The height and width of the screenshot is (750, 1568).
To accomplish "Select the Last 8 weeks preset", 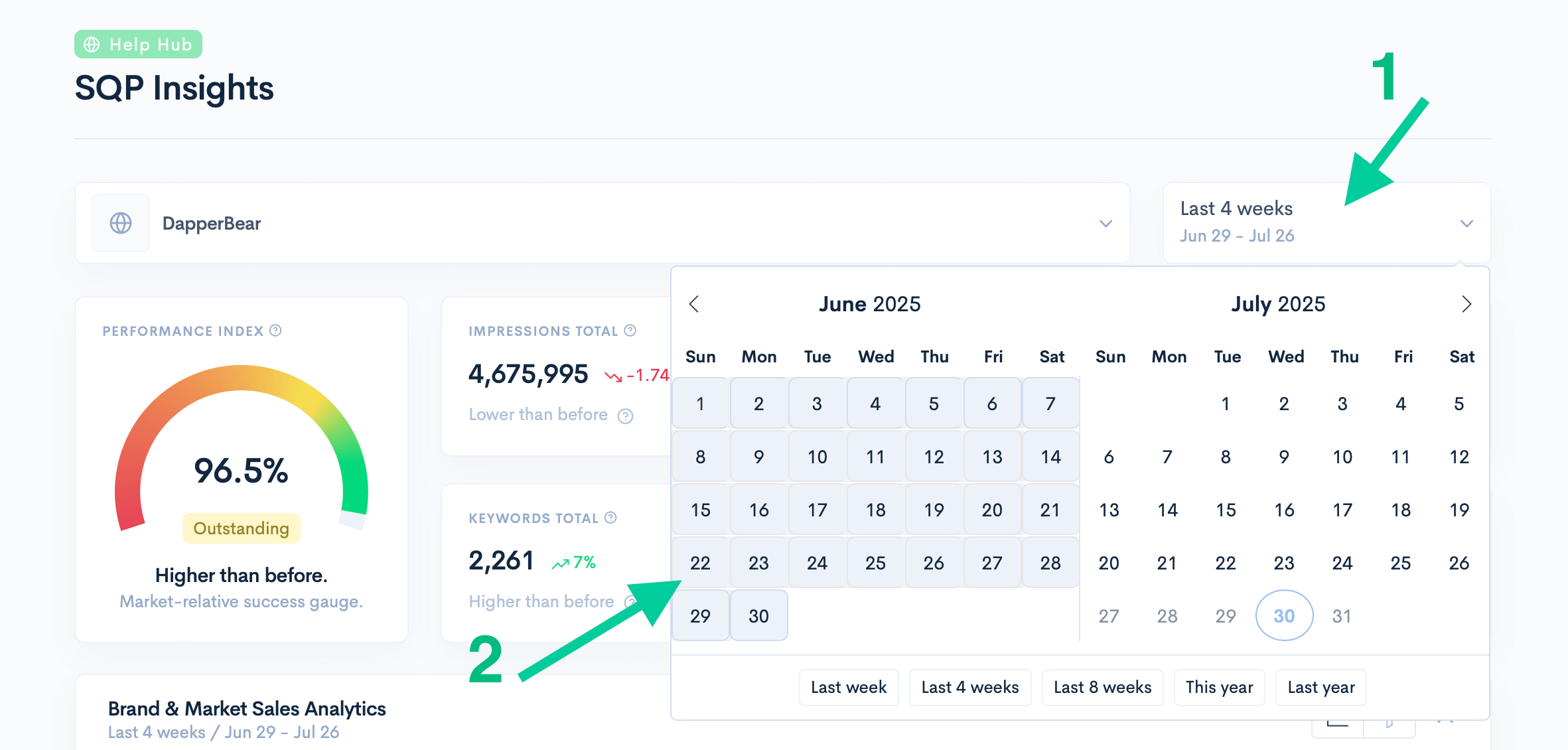I will tap(1103, 688).
